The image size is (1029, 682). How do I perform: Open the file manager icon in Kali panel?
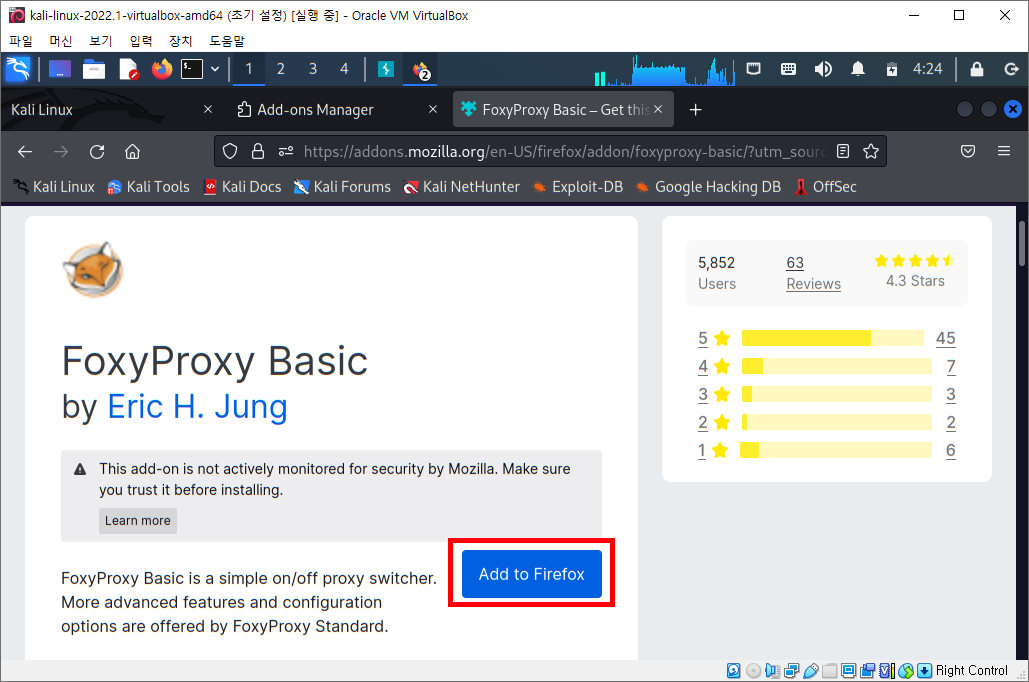coord(94,69)
